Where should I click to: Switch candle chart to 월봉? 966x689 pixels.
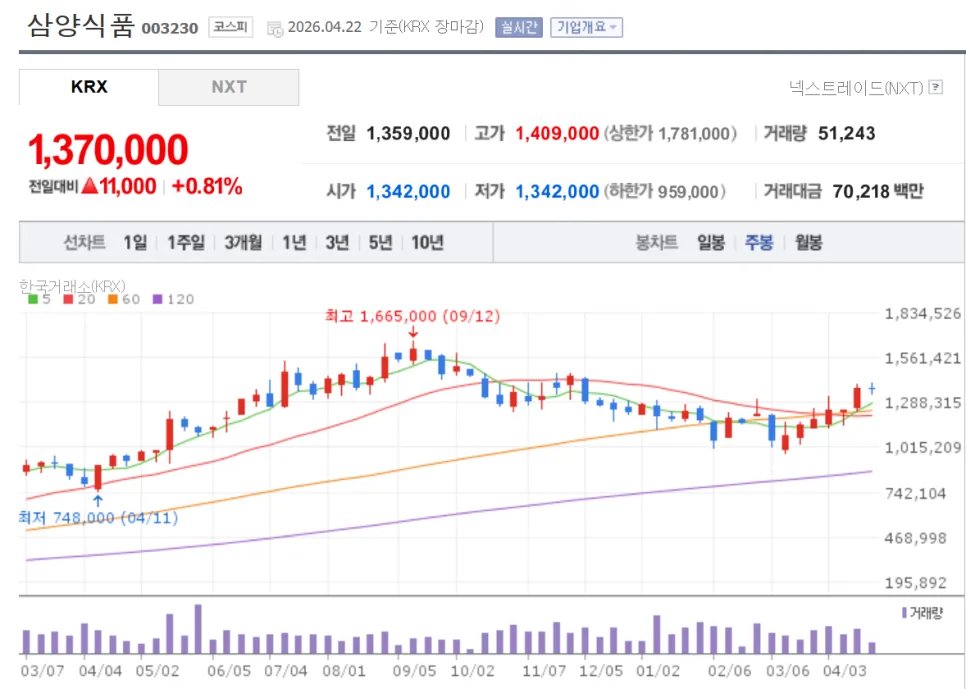click(x=808, y=243)
